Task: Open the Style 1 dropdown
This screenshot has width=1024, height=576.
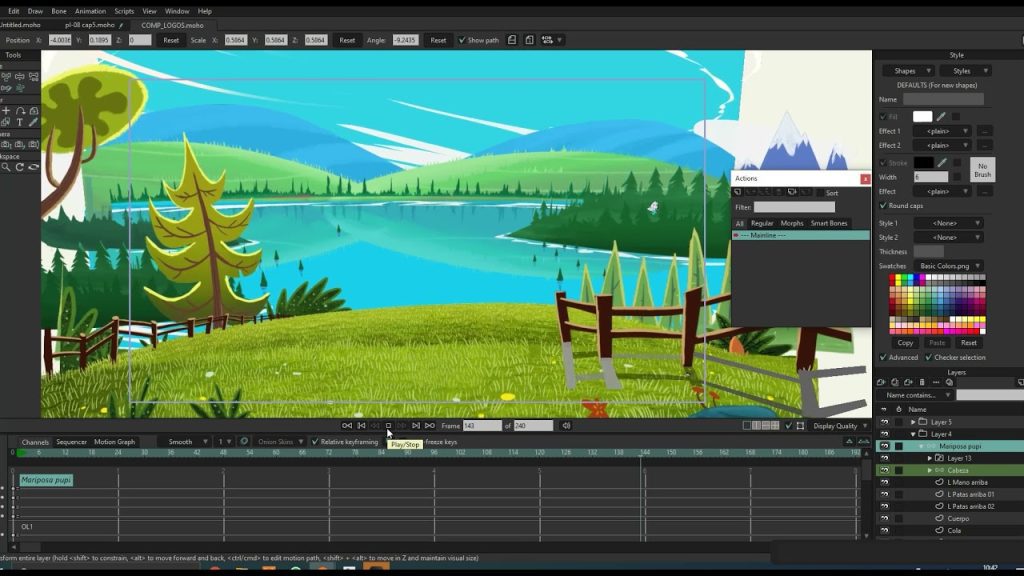Action: 948,223
